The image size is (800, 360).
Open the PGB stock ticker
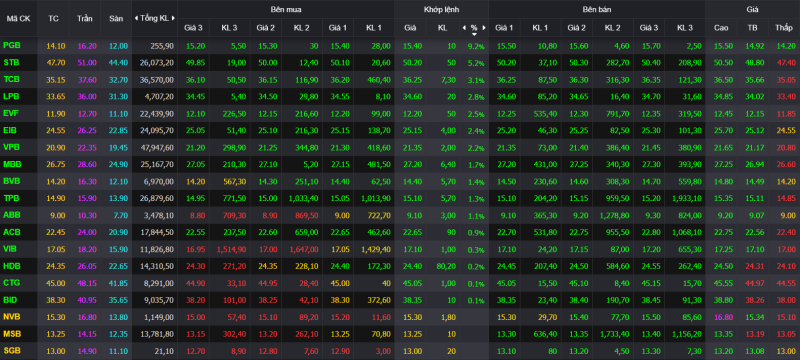(x=12, y=46)
